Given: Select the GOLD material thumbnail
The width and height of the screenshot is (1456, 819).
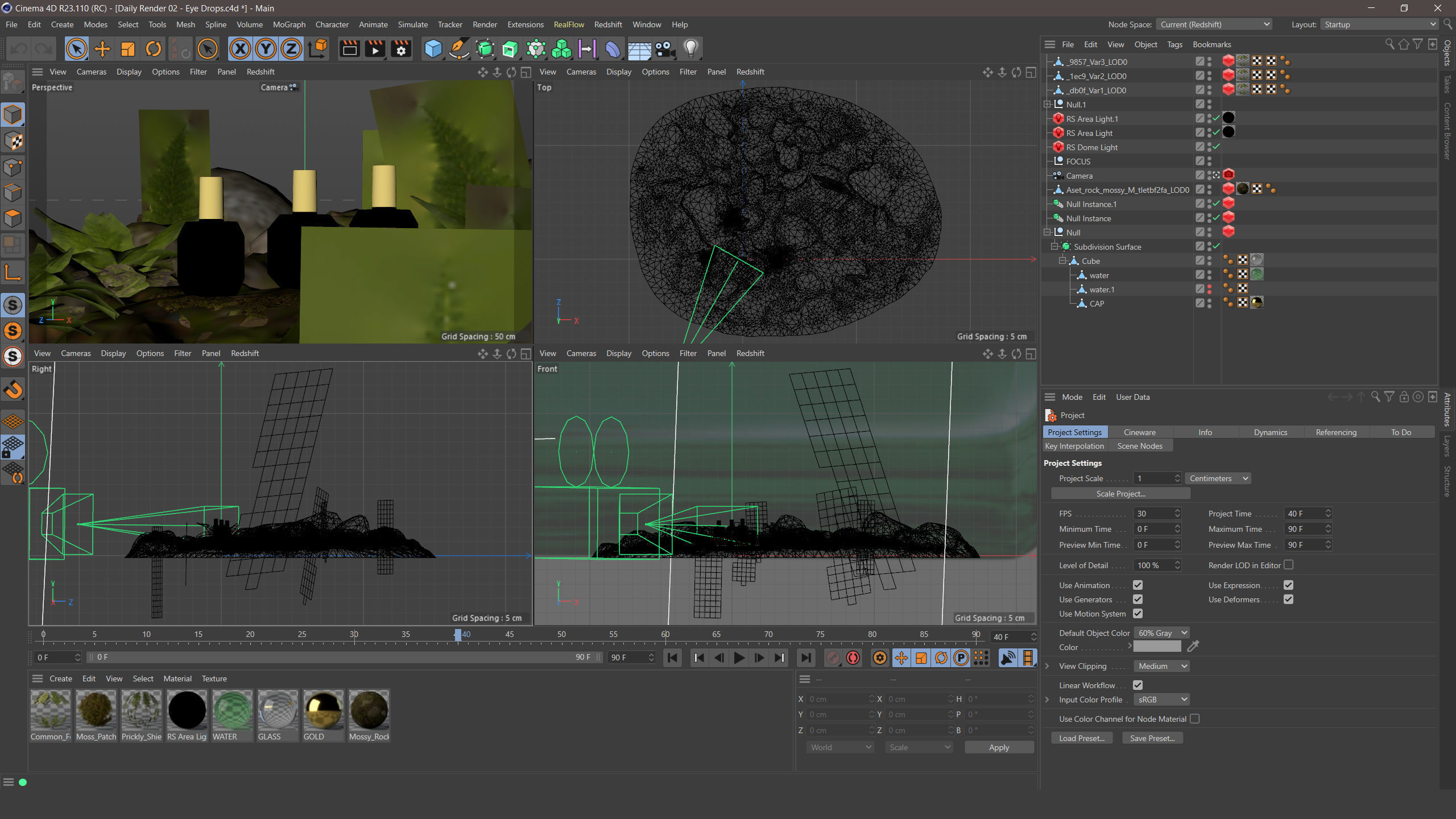Looking at the screenshot, I should [x=323, y=710].
